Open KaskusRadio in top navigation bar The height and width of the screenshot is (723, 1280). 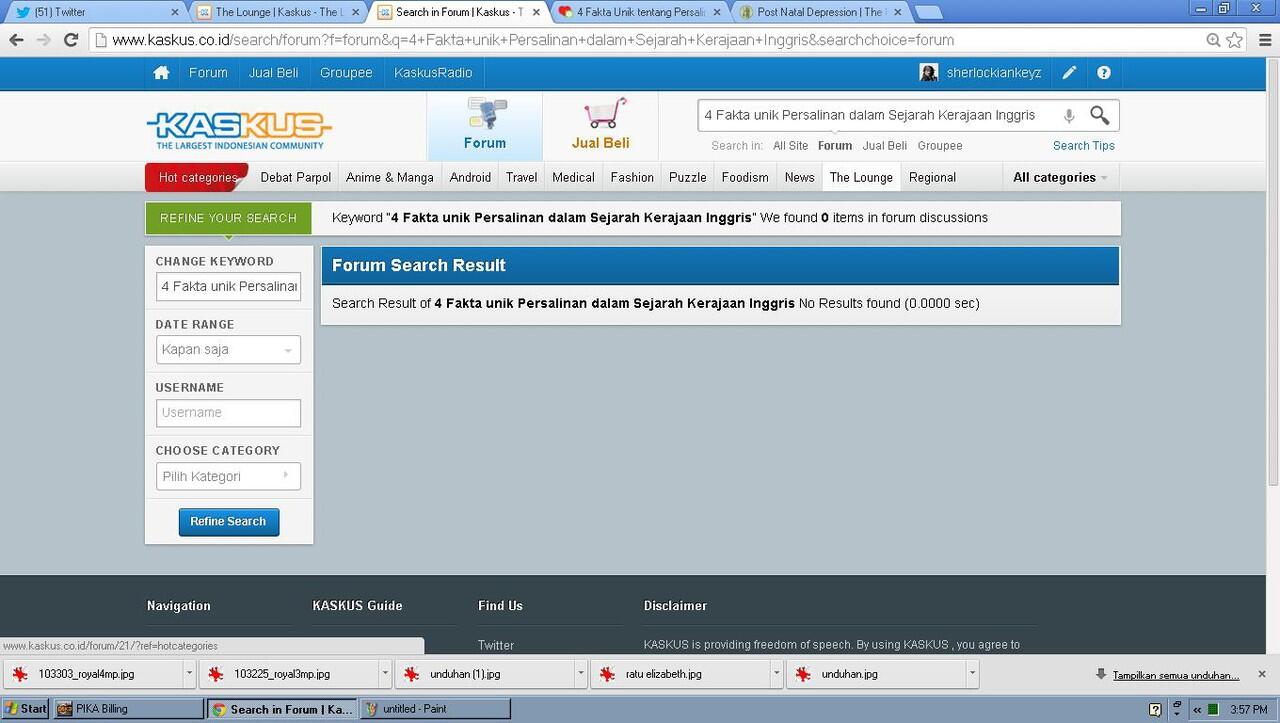click(433, 73)
